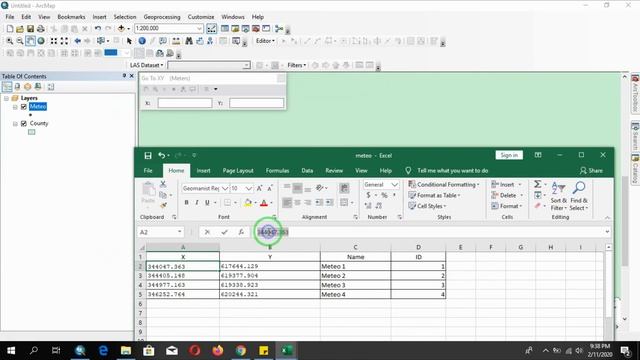Go back to previous extent arrow
The image size is (640, 360).
point(78,41)
